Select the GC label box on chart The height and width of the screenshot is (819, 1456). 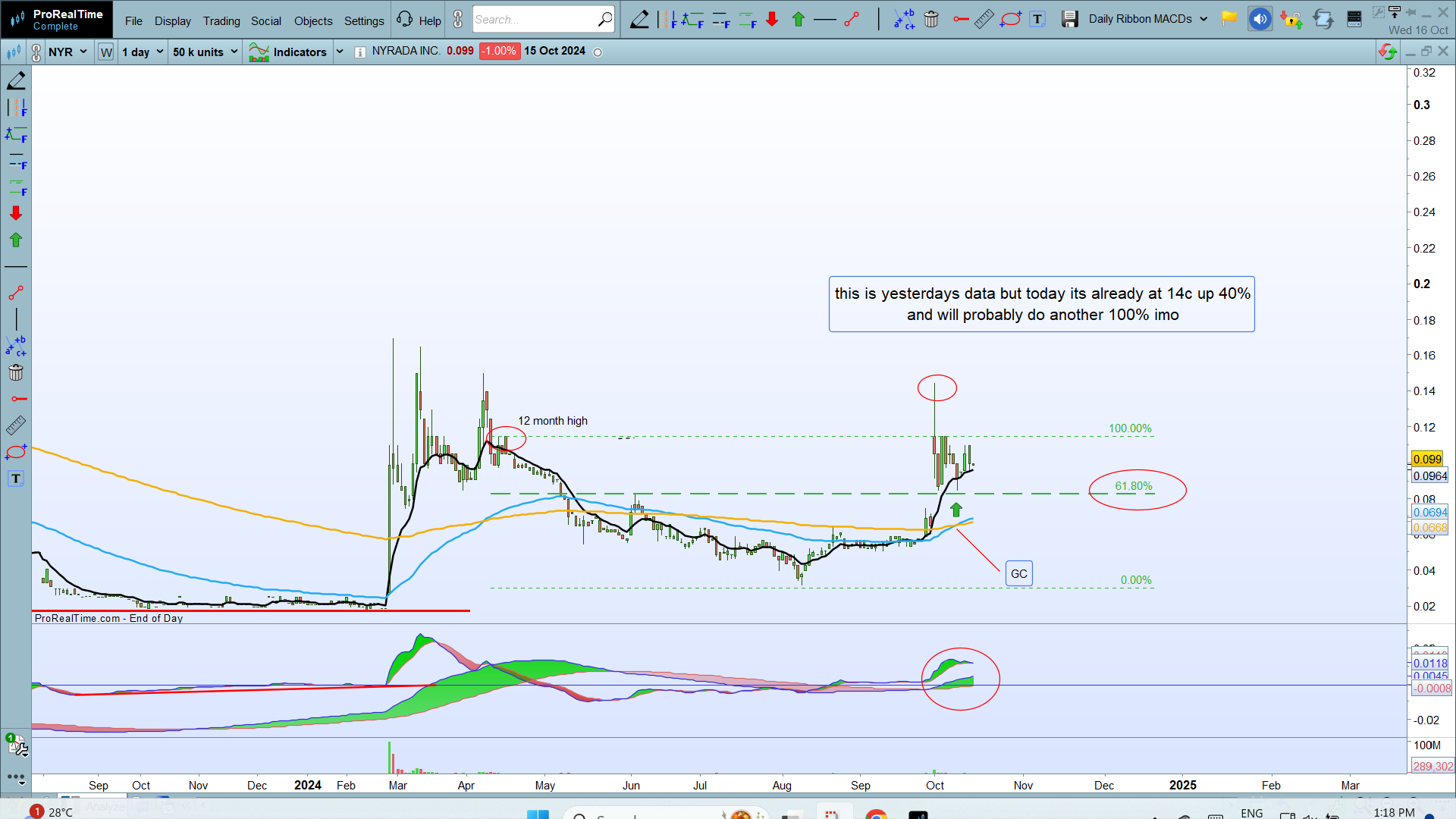[1019, 574]
